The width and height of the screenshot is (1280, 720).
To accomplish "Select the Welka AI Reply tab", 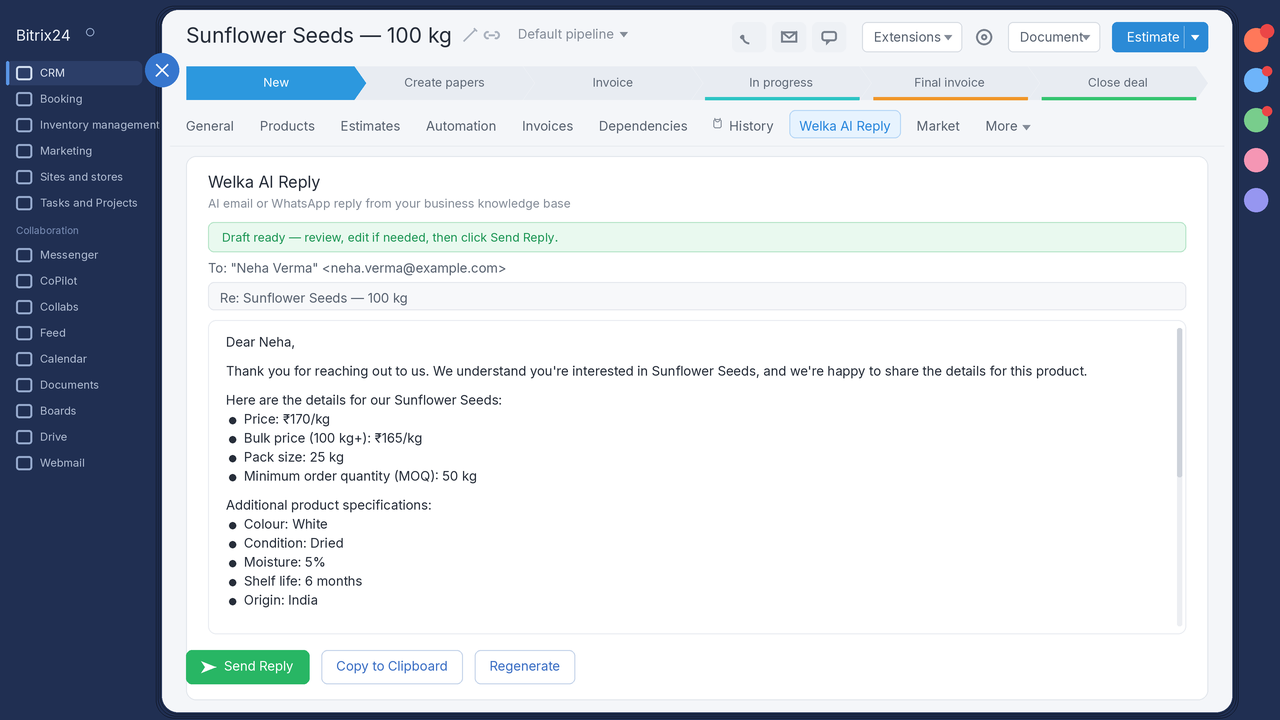I will pyautogui.click(x=845, y=125).
